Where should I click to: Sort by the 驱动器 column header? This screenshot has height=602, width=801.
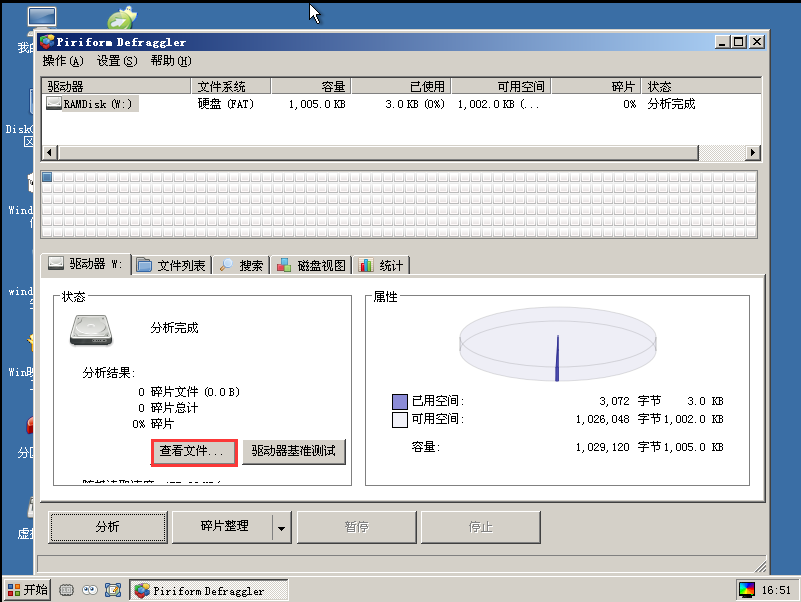[x=115, y=87]
